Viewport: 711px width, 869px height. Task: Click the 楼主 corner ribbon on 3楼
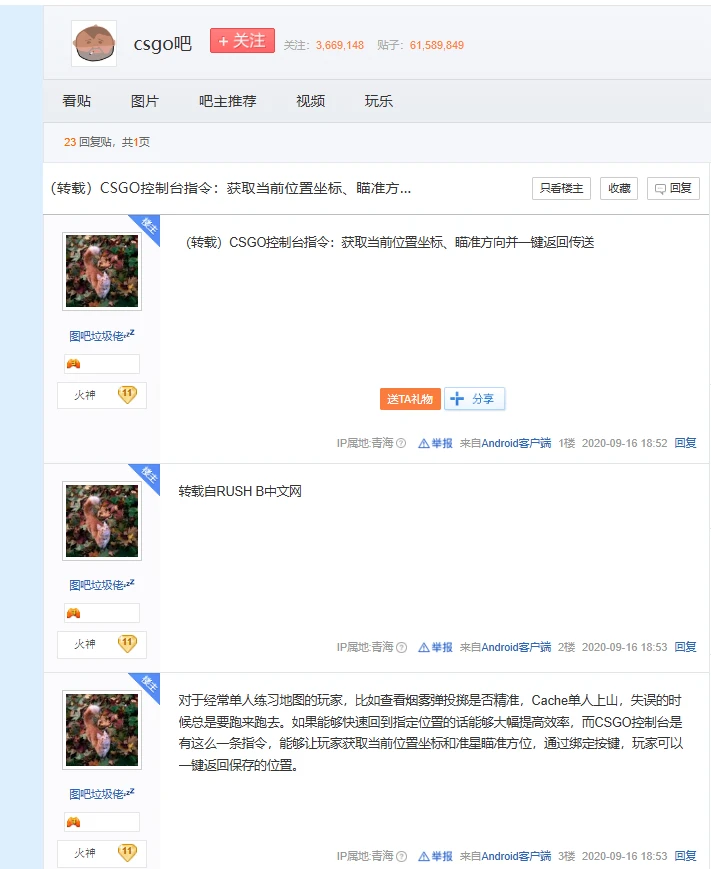[147, 684]
